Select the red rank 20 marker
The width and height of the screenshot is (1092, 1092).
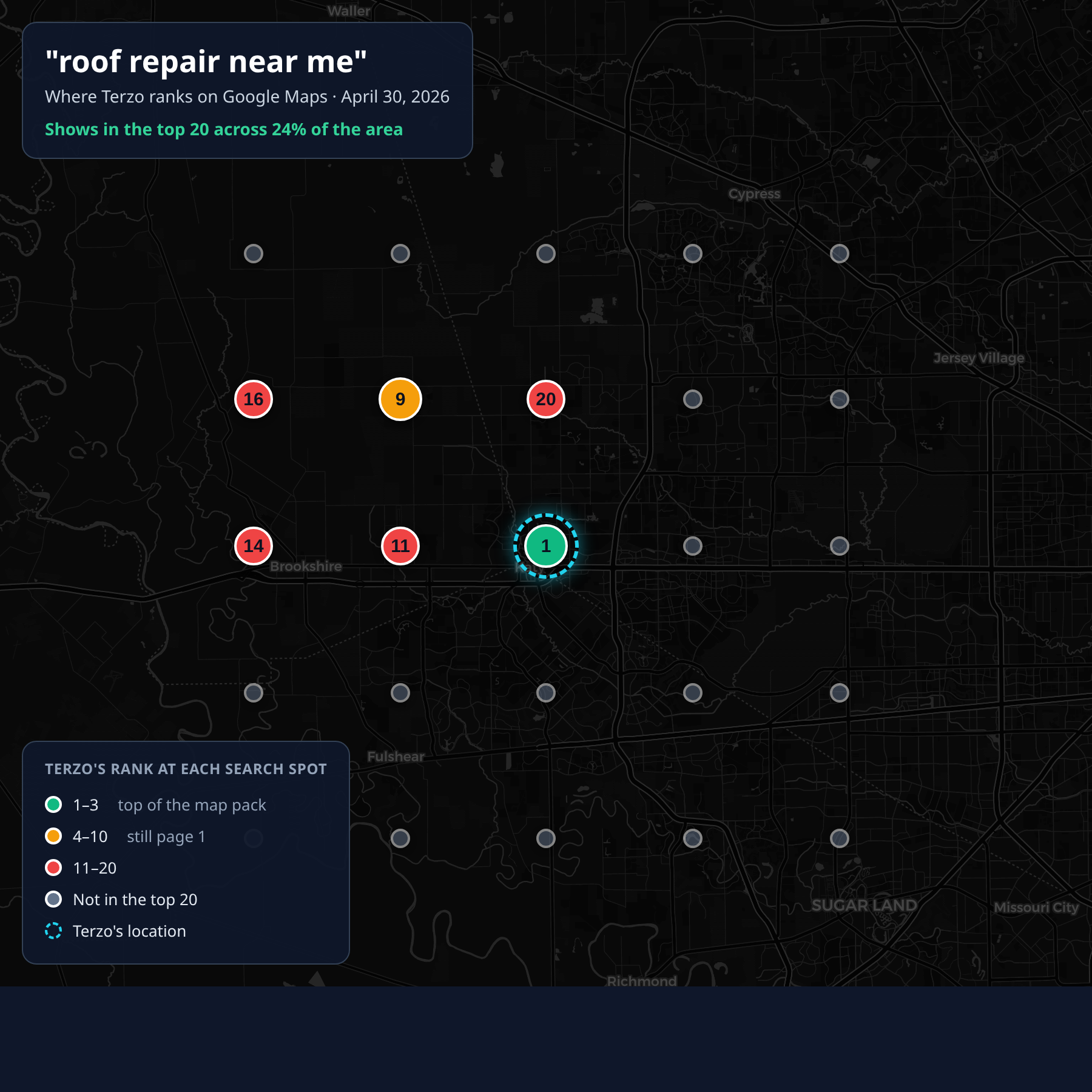click(x=546, y=399)
